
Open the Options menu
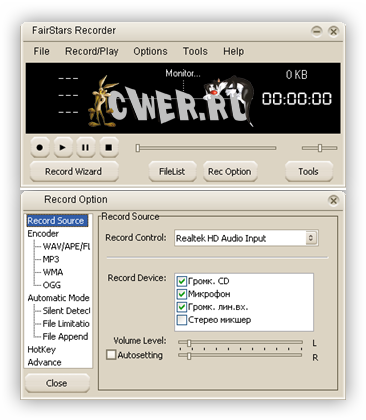pyautogui.click(x=150, y=51)
